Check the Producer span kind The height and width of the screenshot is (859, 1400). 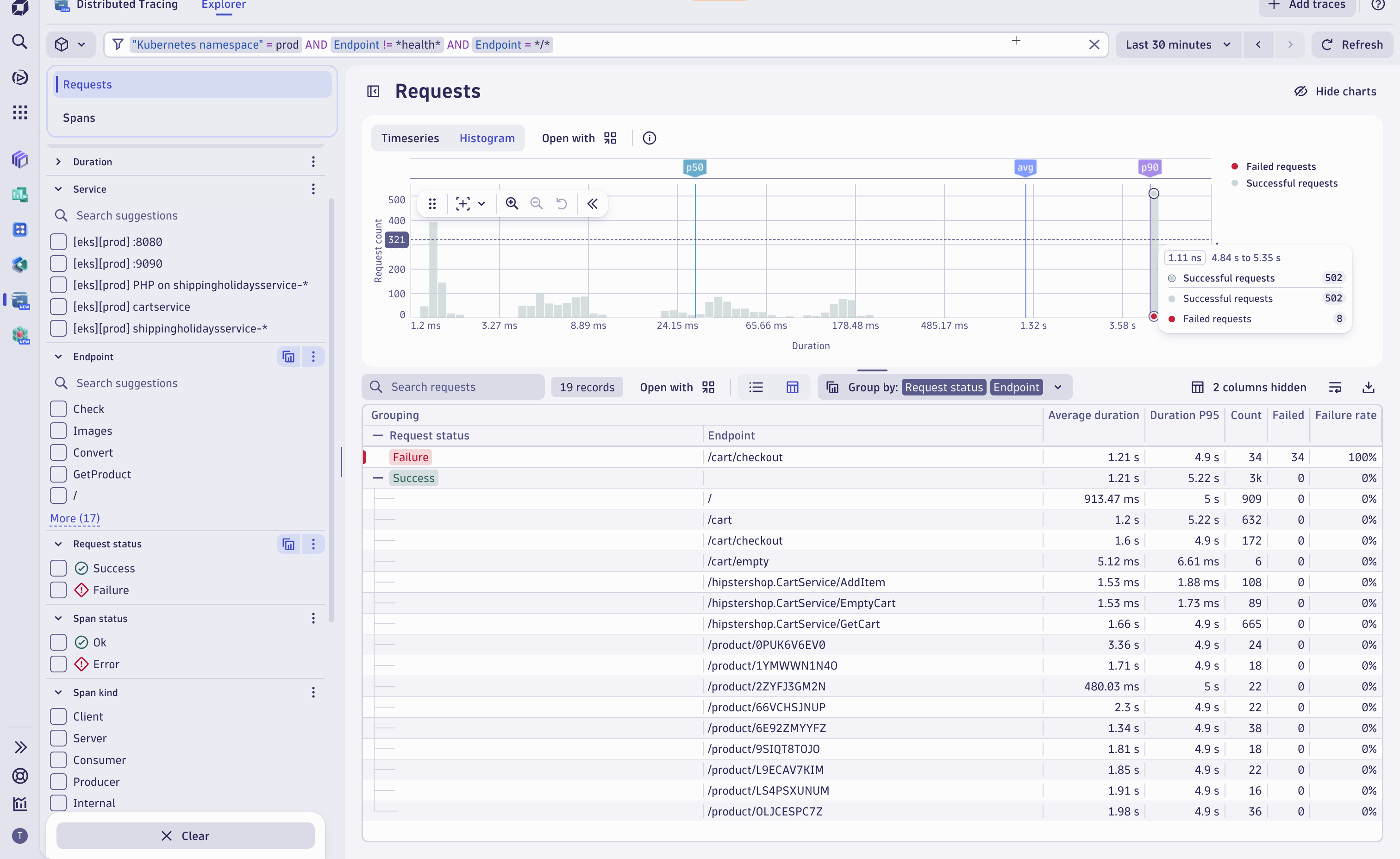pyautogui.click(x=58, y=782)
